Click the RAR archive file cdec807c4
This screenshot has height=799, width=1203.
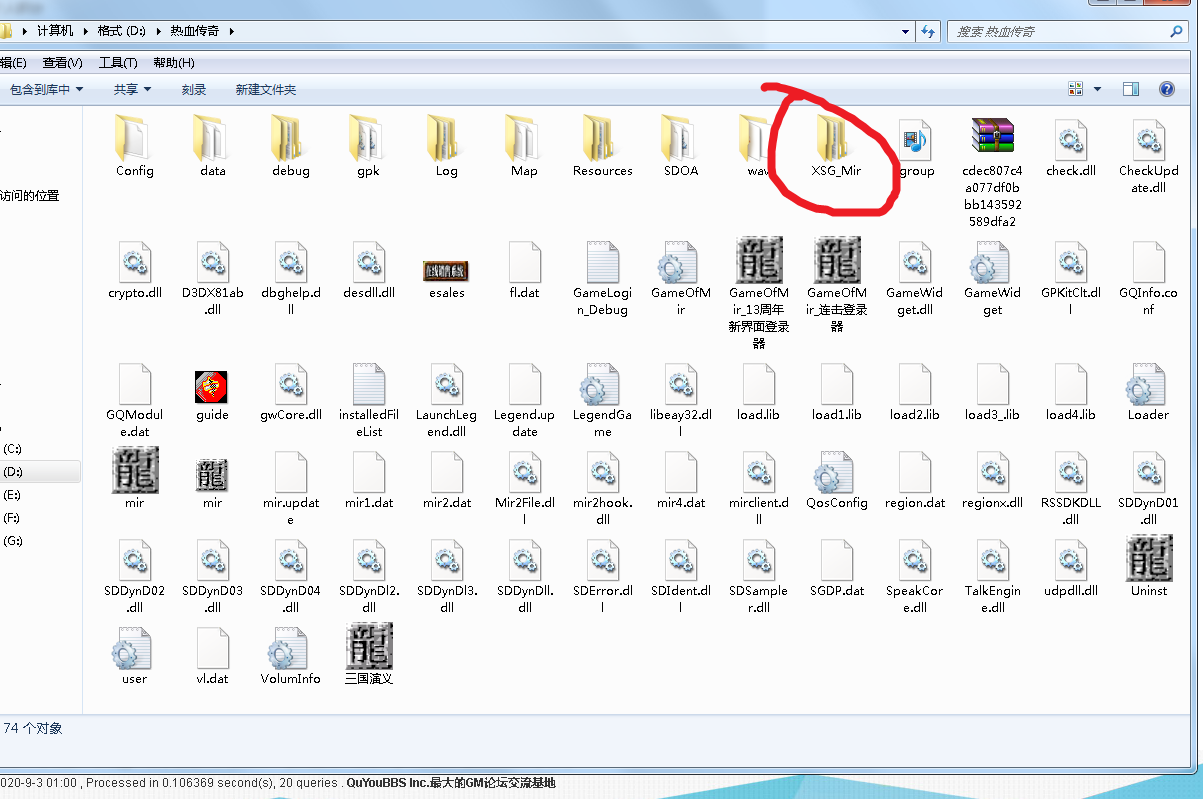tap(992, 139)
